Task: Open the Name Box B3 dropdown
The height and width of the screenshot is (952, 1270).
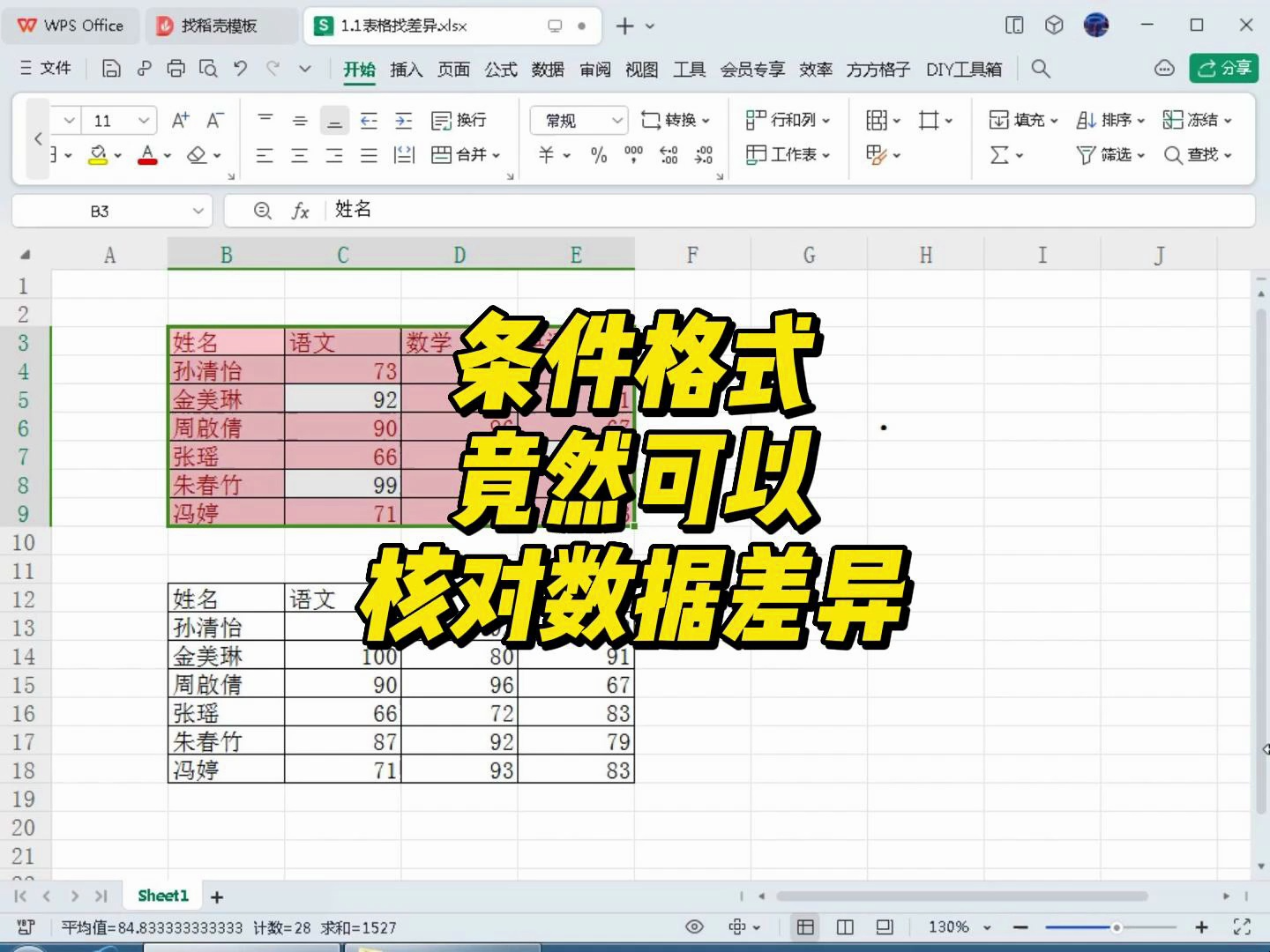Action: coord(198,211)
